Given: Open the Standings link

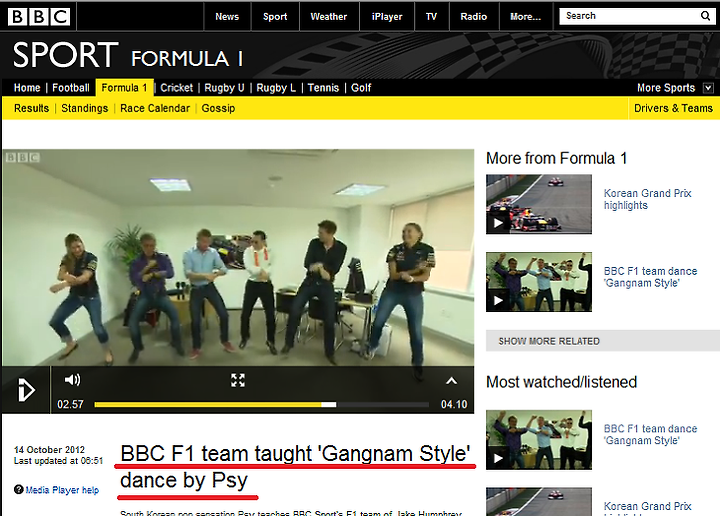Looking at the screenshot, I should [84, 108].
